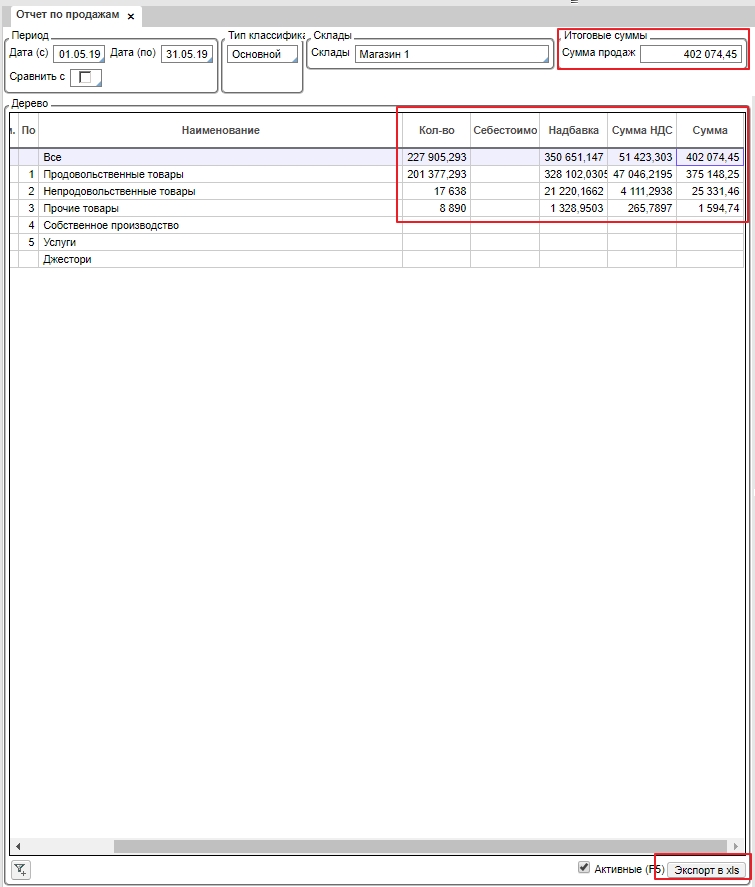Click the horizontal scrollbar's right arrow
Image resolution: width=755 pixels, height=887 pixels.
click(736, 846)
